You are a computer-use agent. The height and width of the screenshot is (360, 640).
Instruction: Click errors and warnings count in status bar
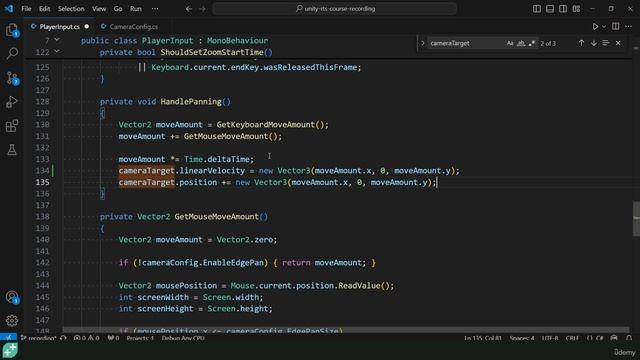coord(87,338)
